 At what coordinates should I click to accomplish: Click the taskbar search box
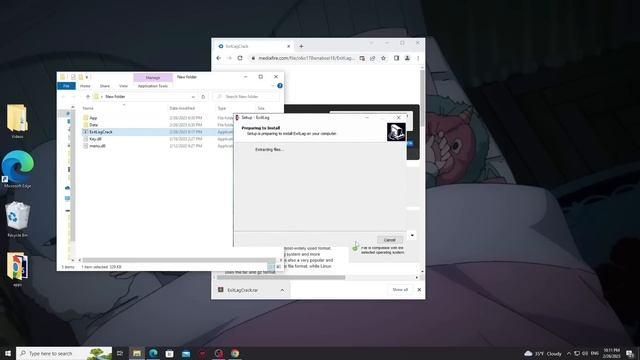click(x=64, y=353)
